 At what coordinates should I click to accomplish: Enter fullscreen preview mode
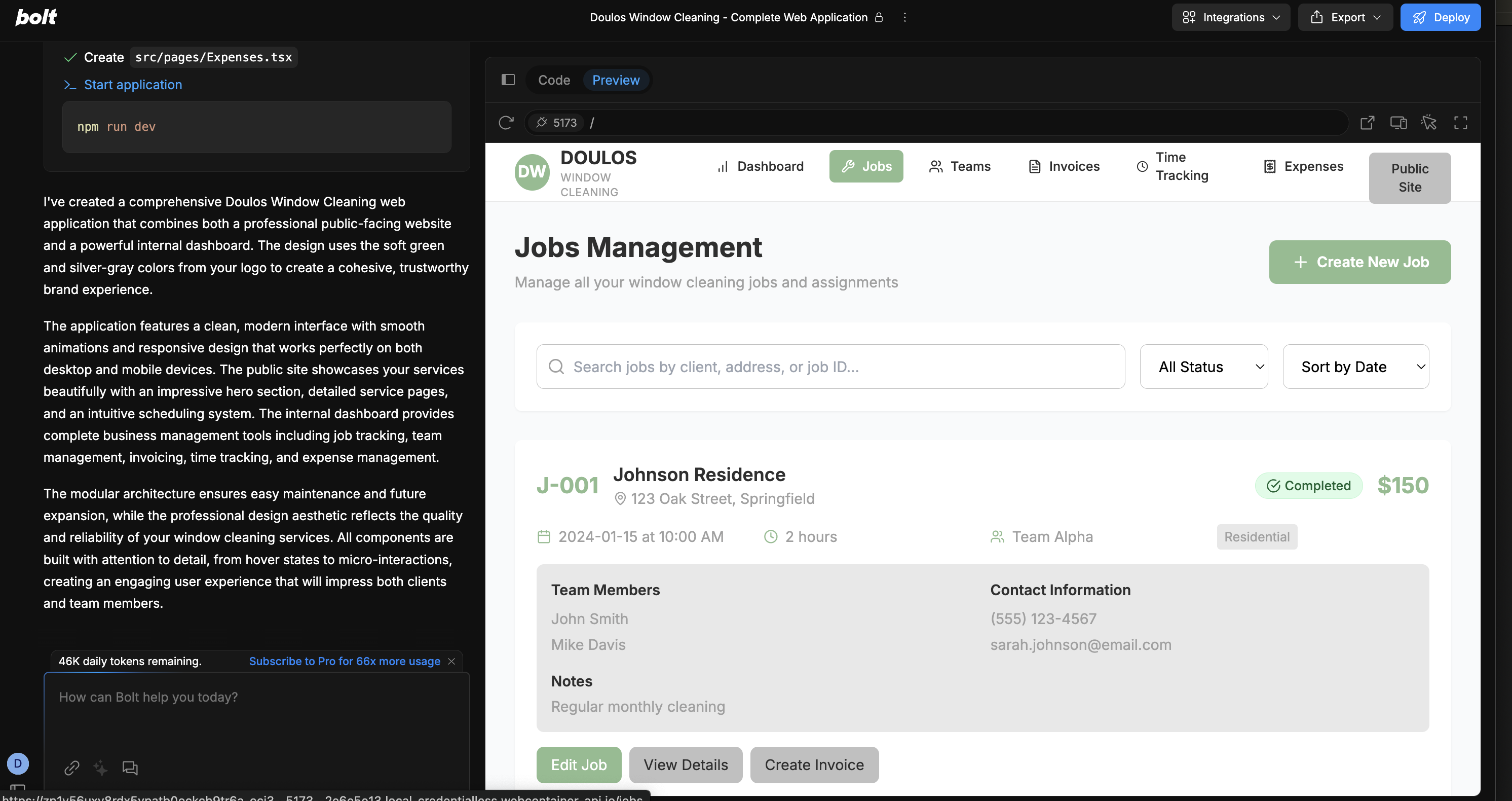(1460, 123)
